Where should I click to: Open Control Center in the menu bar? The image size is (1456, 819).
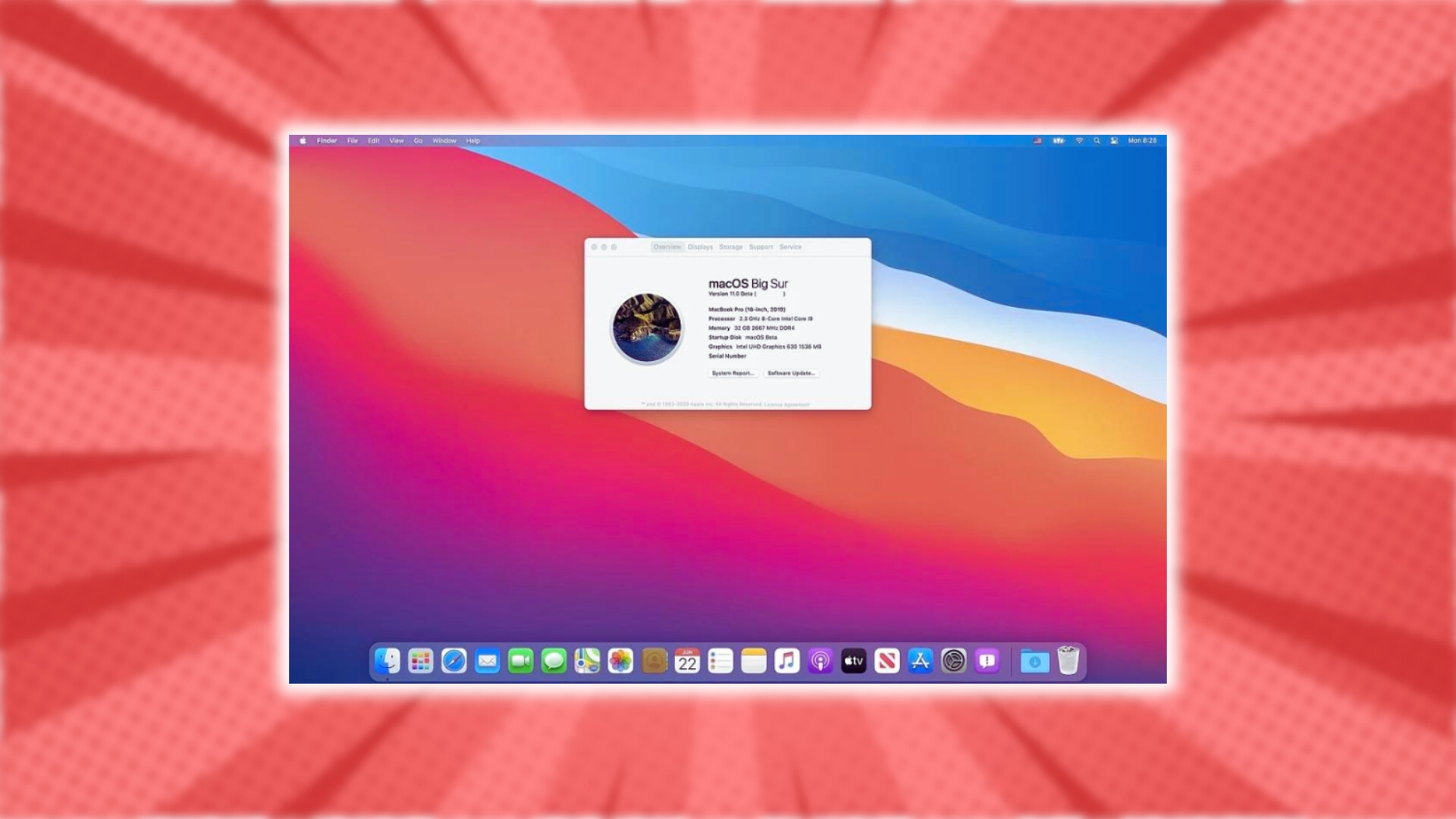[x=1114, y=140]
